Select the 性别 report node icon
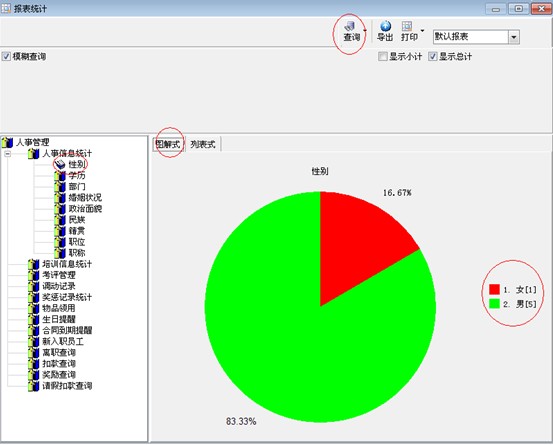This screenshot has height=445, width=553. 60,164
